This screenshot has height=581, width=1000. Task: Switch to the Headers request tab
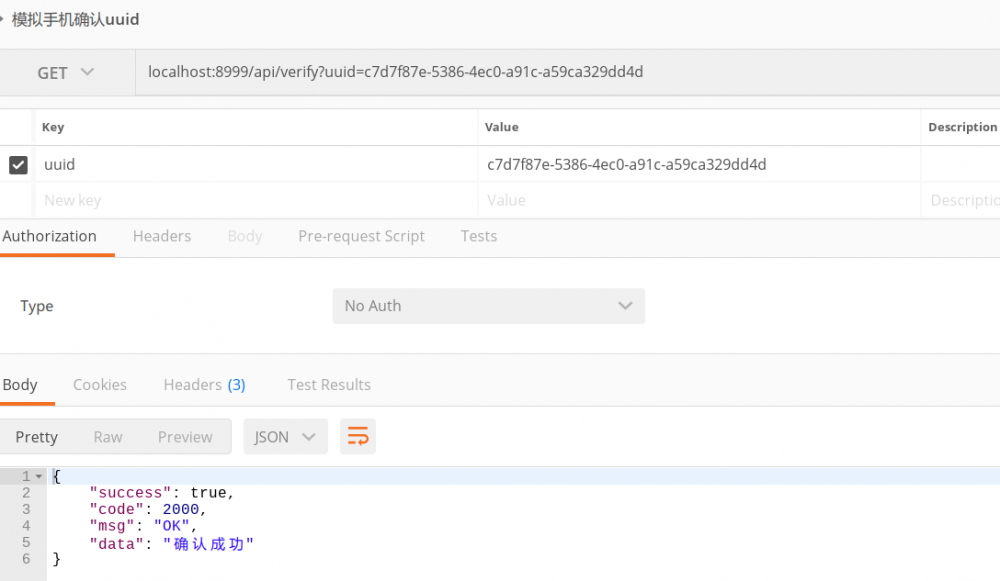[161, 236]
